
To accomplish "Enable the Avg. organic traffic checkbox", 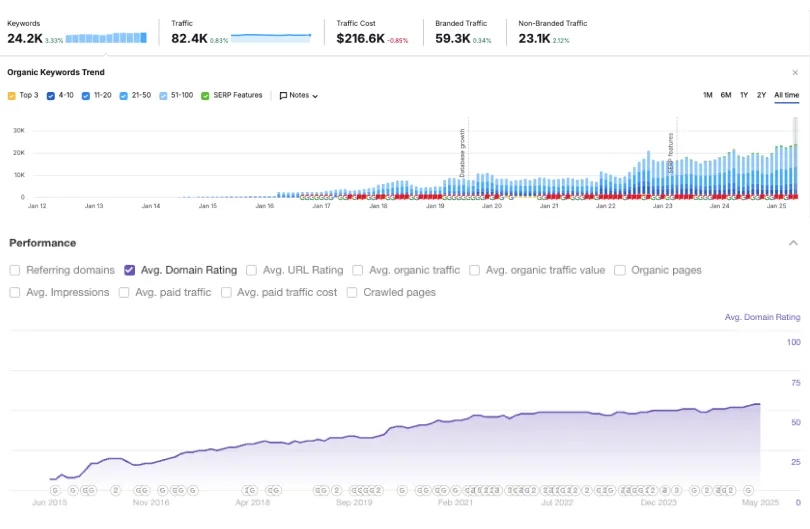I will point(357,270).
